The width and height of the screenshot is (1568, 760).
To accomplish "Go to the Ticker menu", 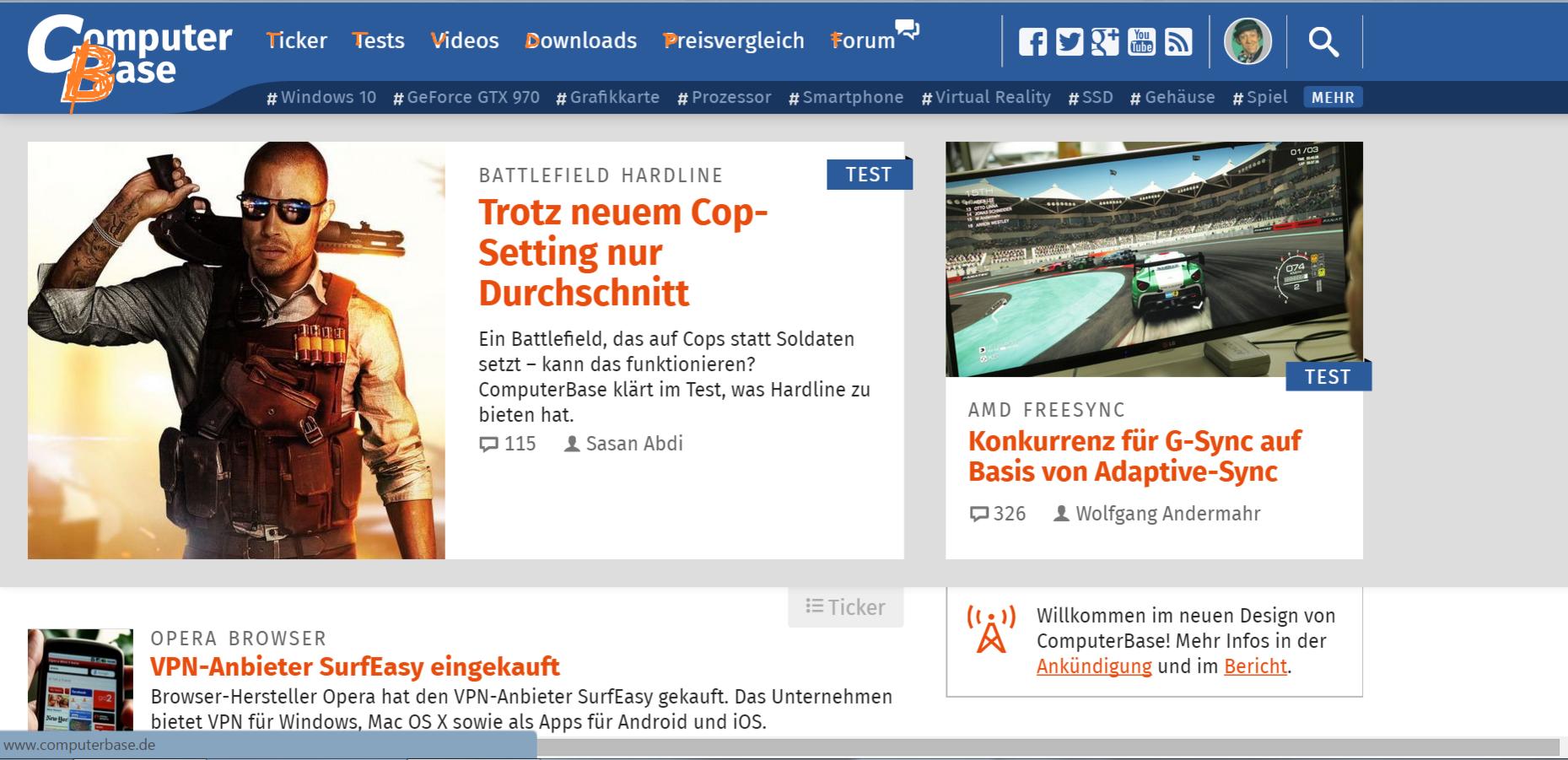I will (x=296, y=40).
